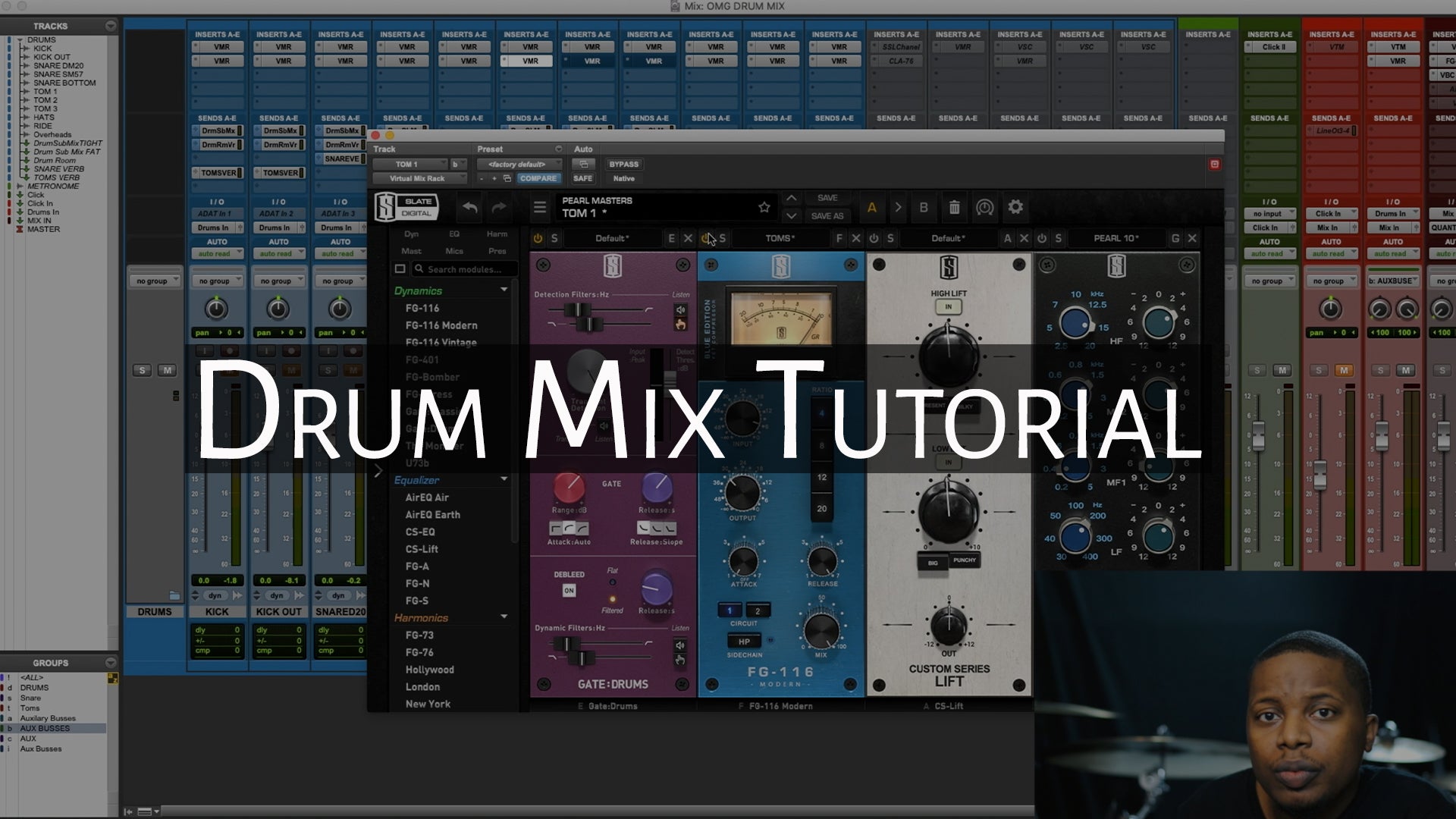Click KICK track pan knob
Viewport: 1456px width, 819px height.
tap(216, 309)
